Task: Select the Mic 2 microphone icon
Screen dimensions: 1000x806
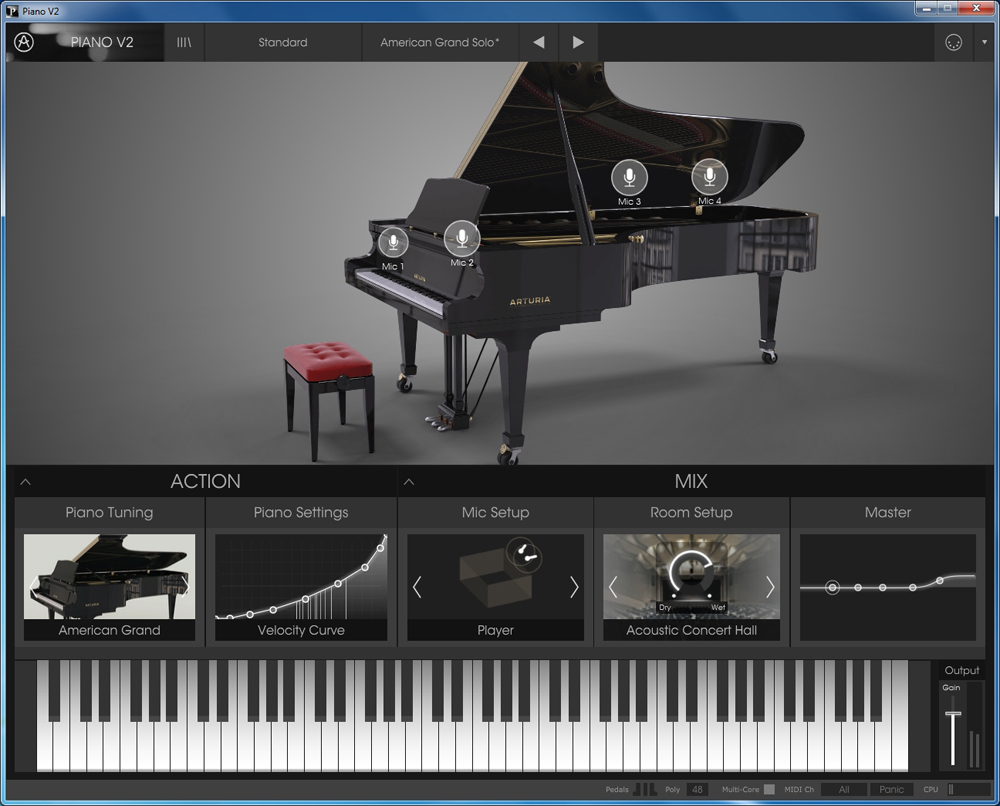Action: click(461, 238)
